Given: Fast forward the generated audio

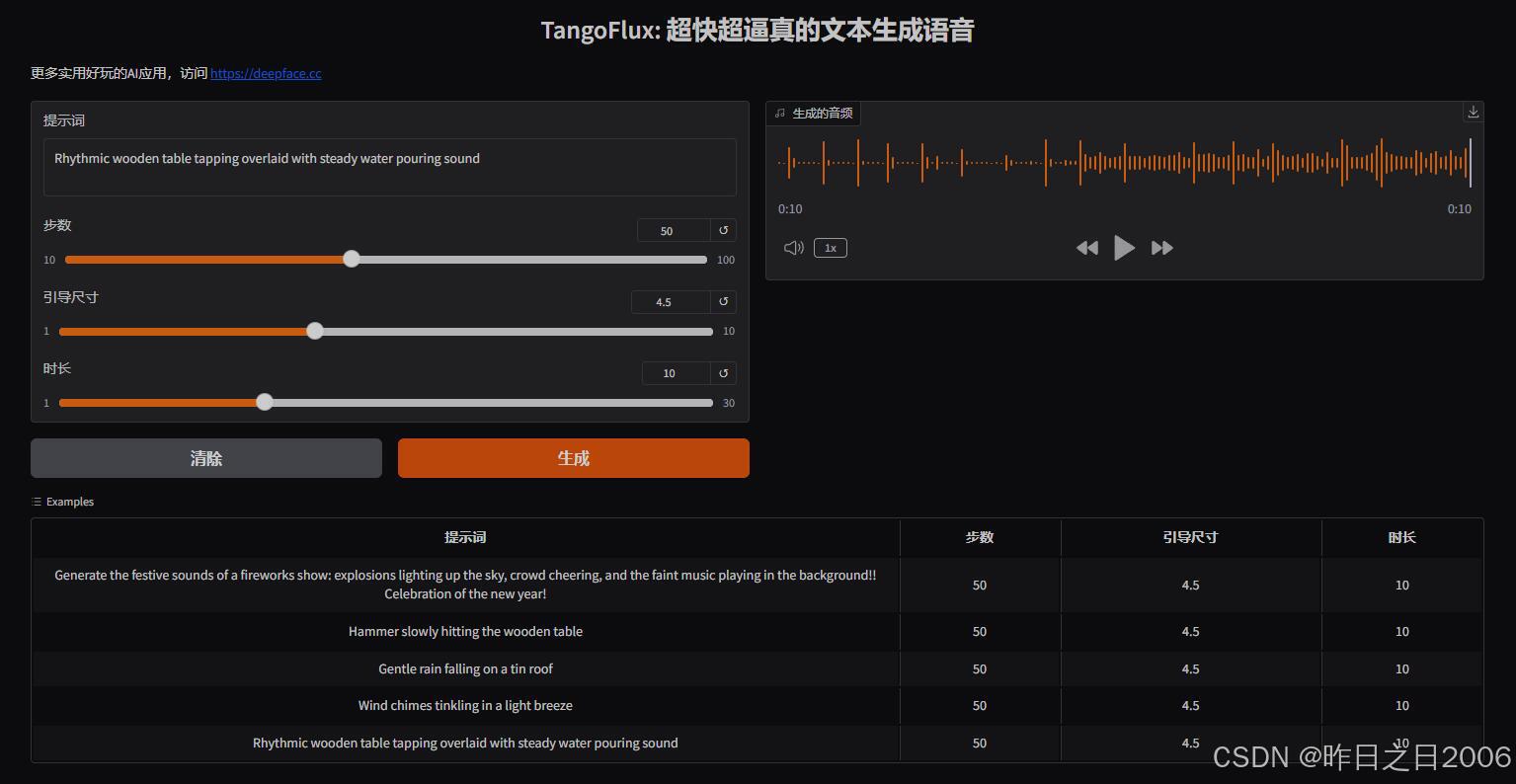Looking at the screenshot, I should (x=1162, y=248).
